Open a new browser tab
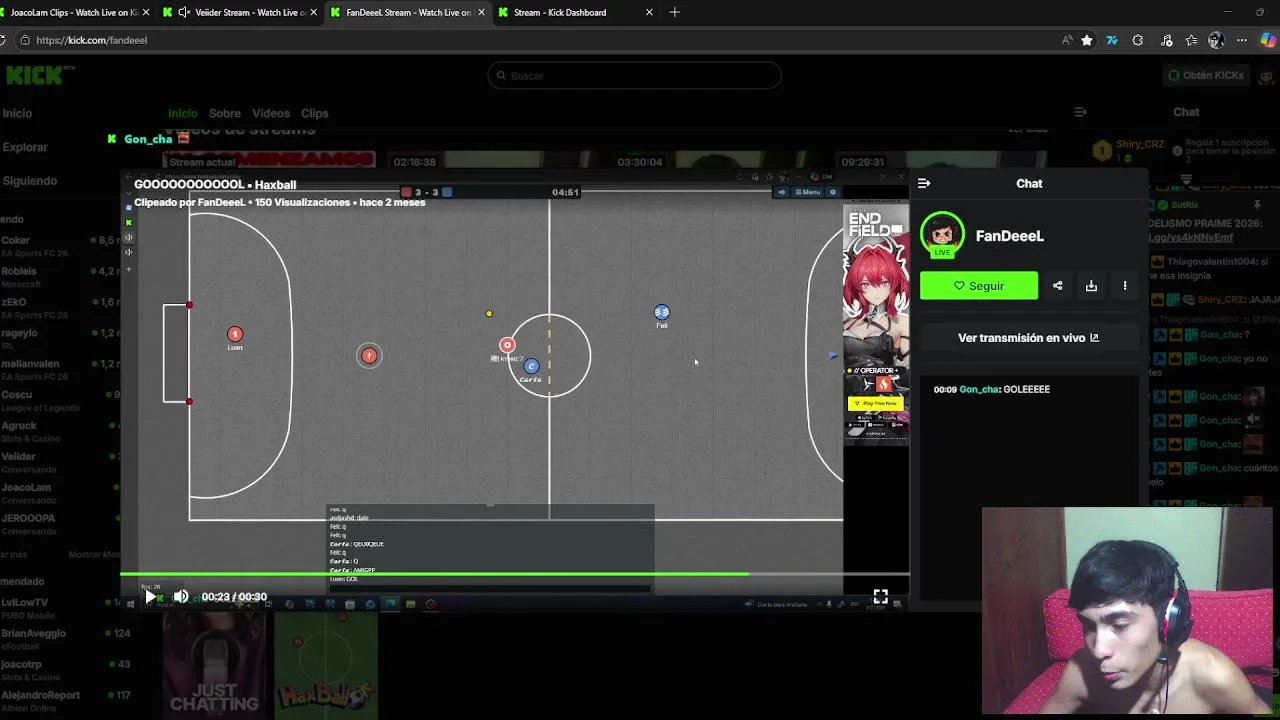Screen dimensions: 1280x720 point(674,12)
